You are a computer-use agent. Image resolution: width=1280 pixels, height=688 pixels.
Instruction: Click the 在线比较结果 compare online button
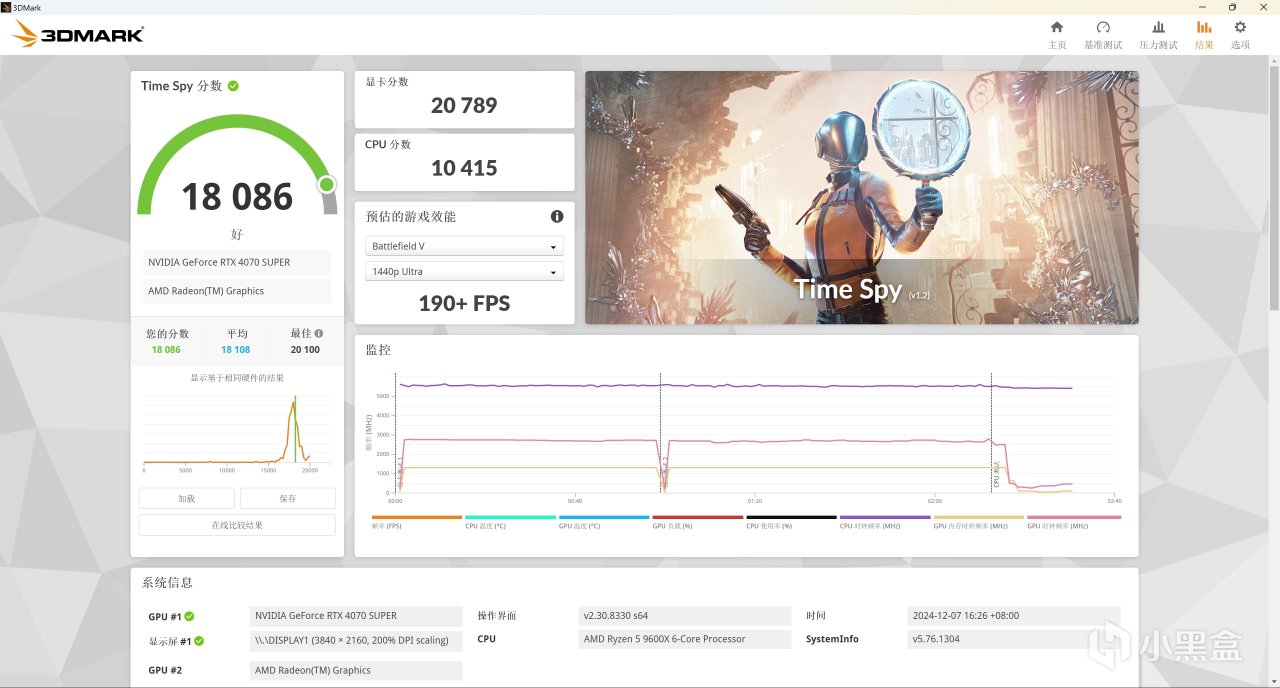[237, 525]
